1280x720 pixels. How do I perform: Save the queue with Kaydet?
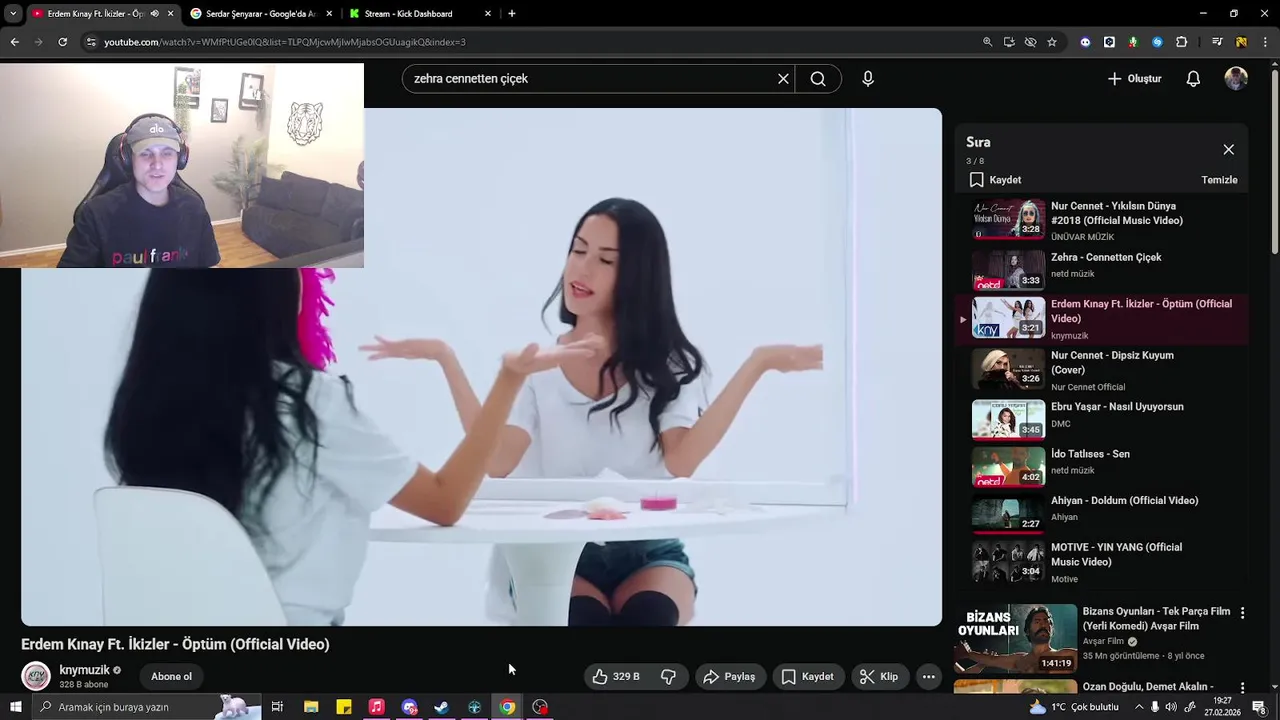(x=996, y=180)
